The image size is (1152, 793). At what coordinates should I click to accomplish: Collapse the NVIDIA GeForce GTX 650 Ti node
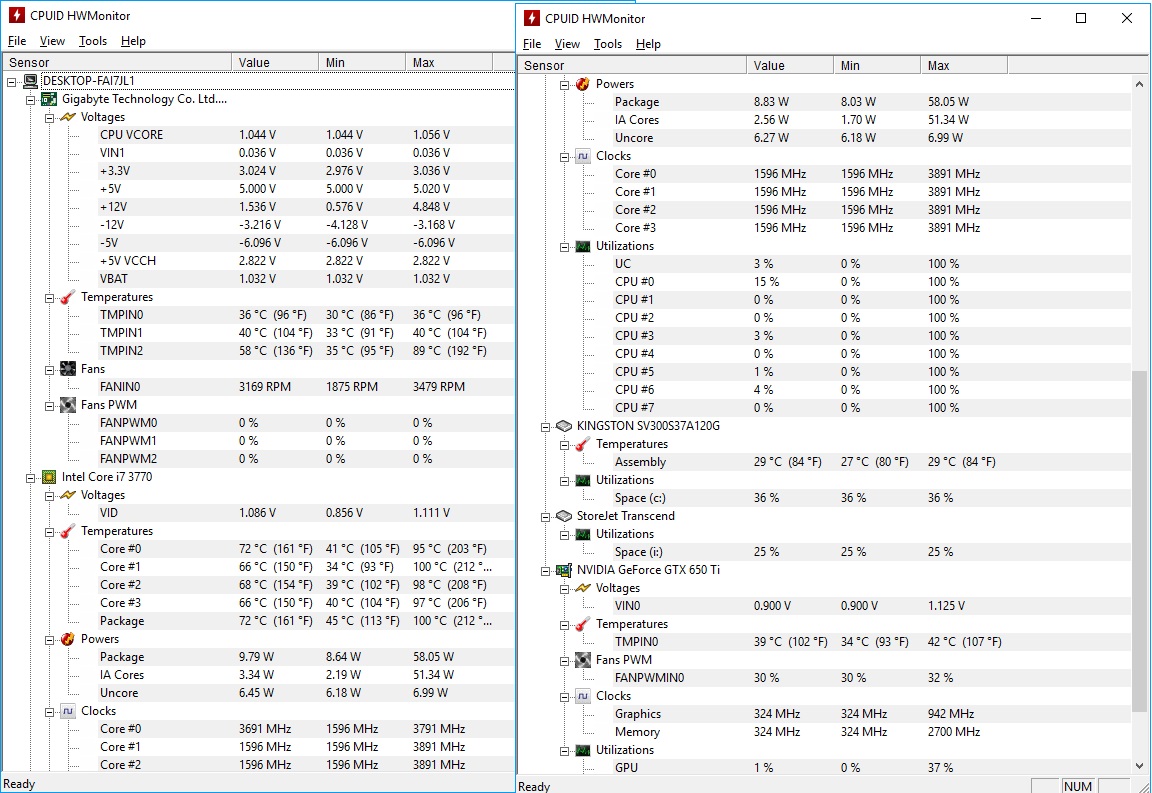pos(546,571)
